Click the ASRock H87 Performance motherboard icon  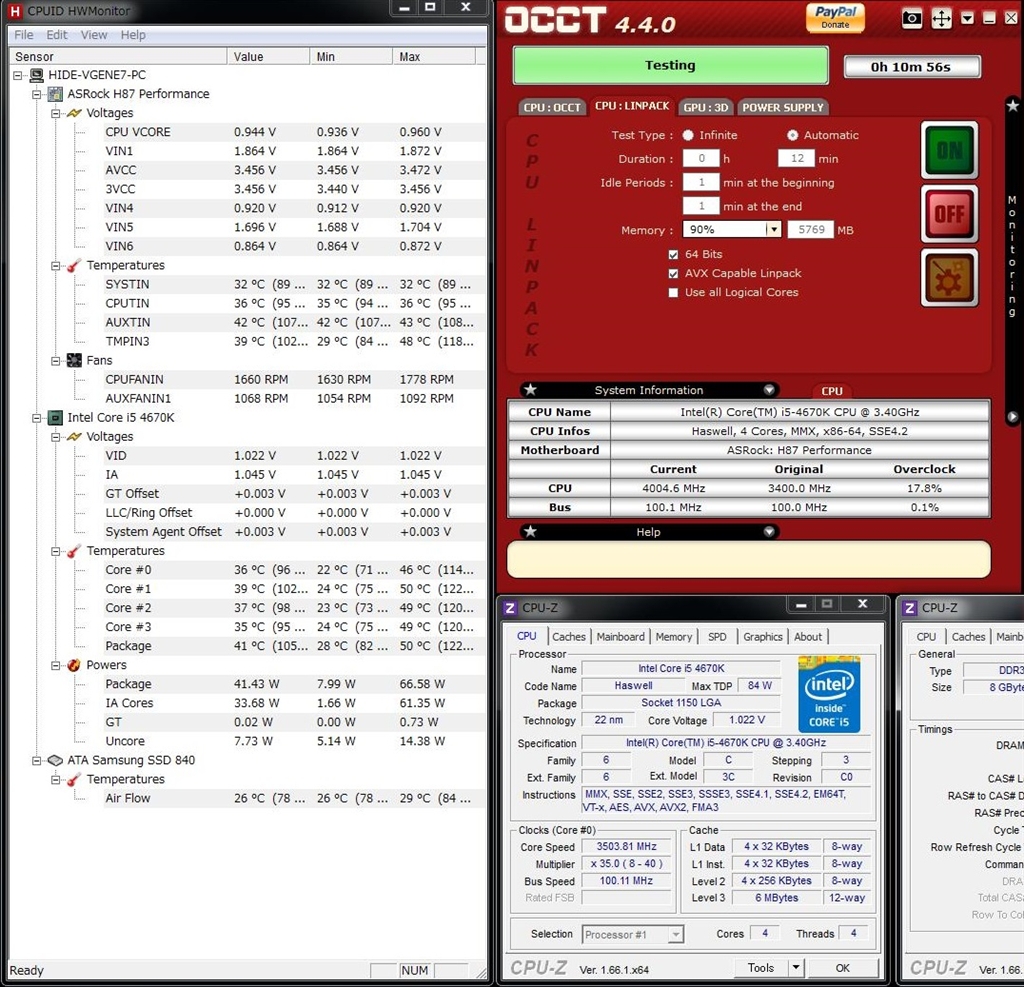pyautogui.click(x=56, y=94)
